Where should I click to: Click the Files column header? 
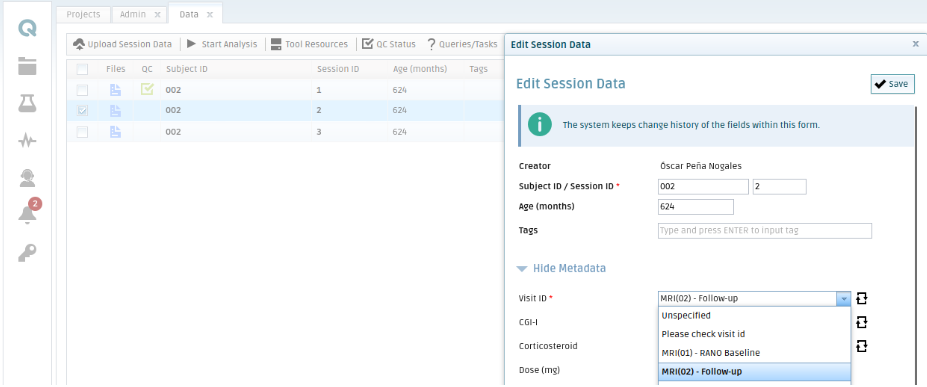(116, 69)
